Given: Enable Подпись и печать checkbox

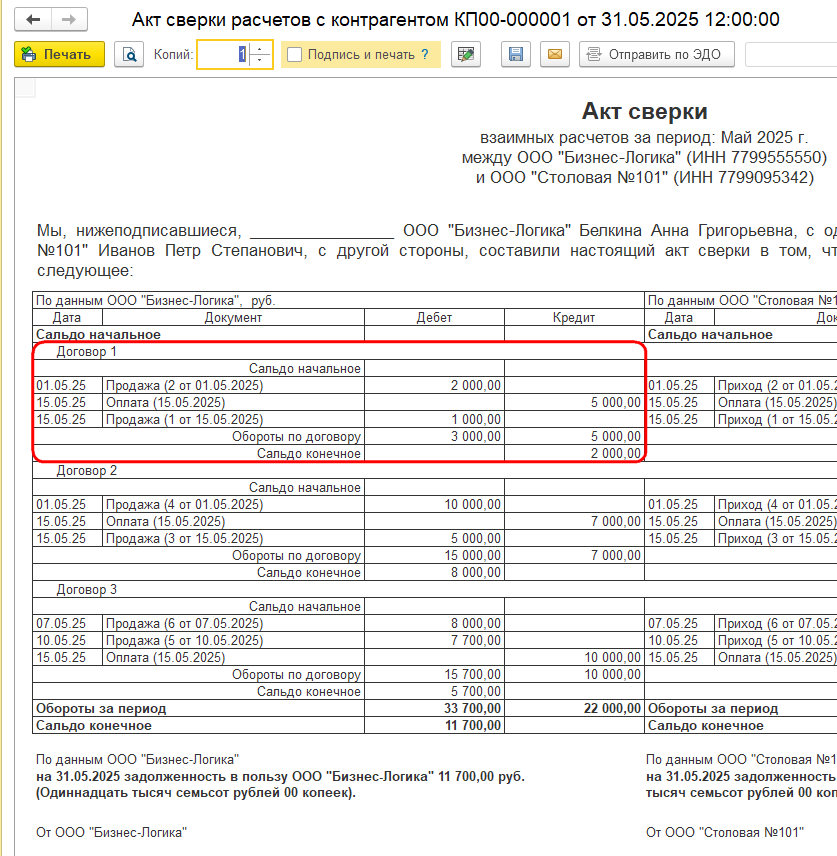Looking at the screenshot, I should coord(294,55).
